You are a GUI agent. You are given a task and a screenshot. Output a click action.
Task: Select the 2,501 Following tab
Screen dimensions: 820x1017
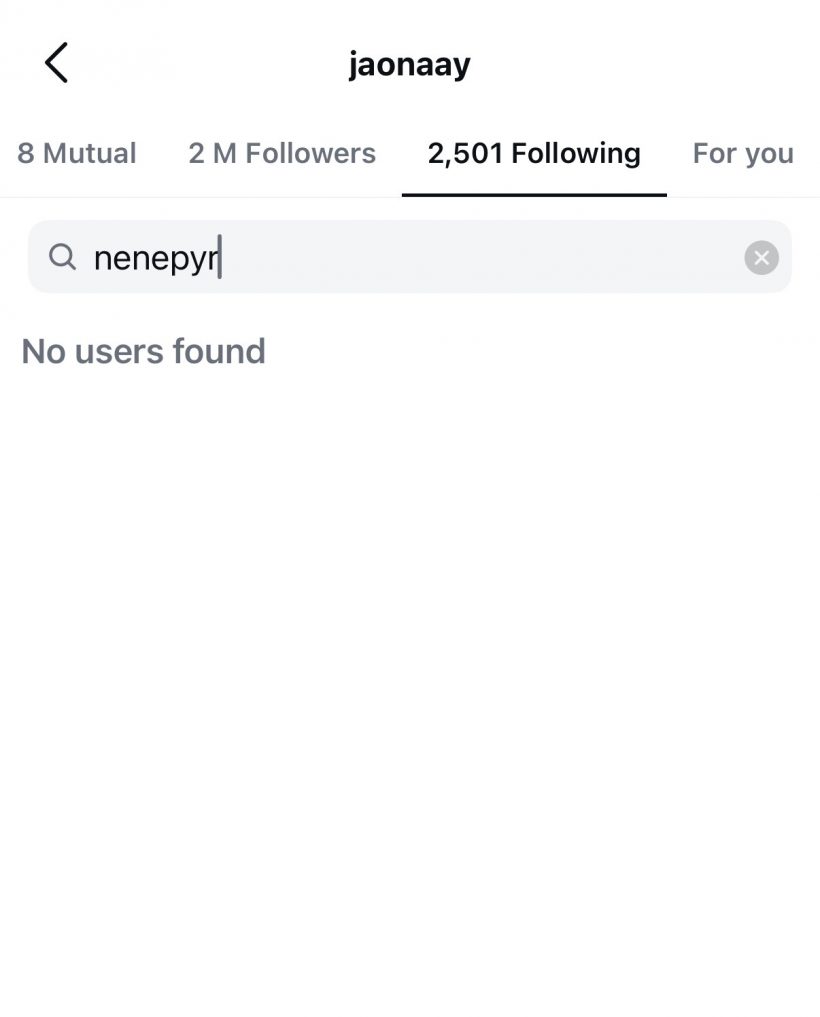534,154
